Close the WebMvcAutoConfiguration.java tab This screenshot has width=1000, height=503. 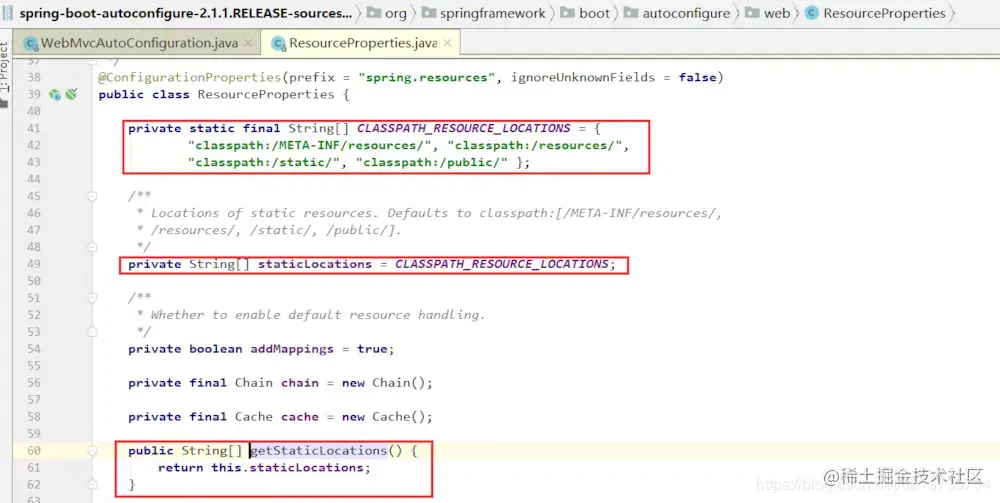pyautogui.click(x=248, y=43)
